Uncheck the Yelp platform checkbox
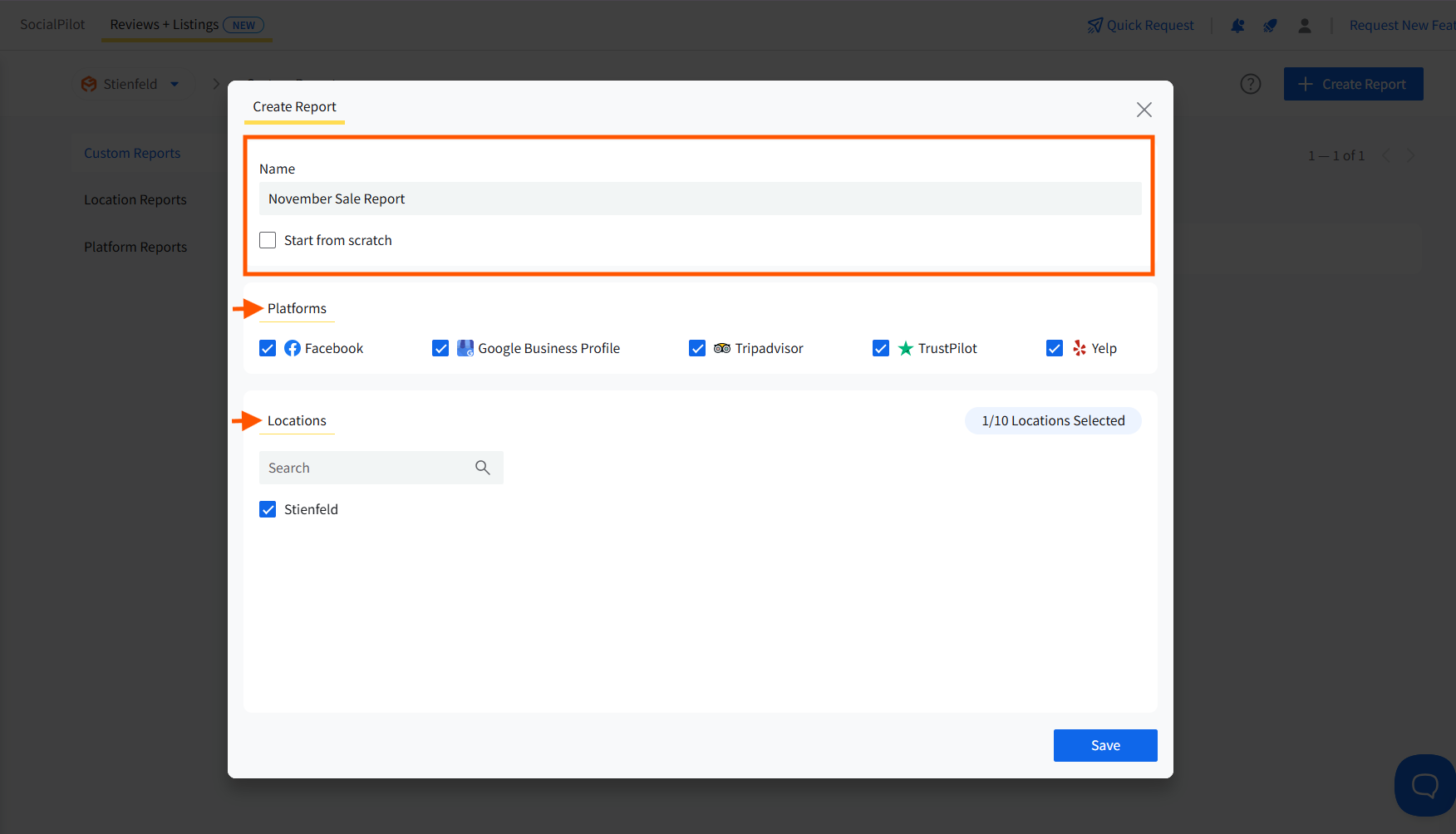The width and height of the screenshot is (1456, 834). click(1055, 348)
